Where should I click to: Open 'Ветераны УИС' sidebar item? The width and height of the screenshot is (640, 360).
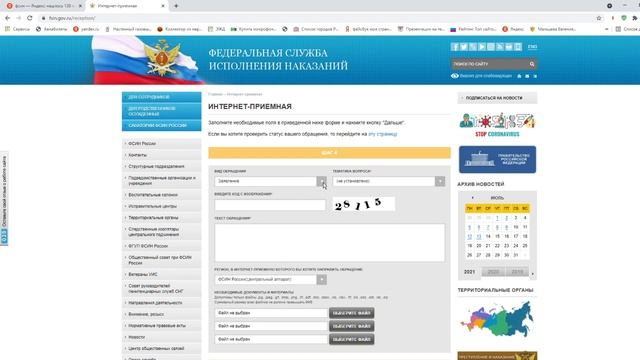[162, 274]
